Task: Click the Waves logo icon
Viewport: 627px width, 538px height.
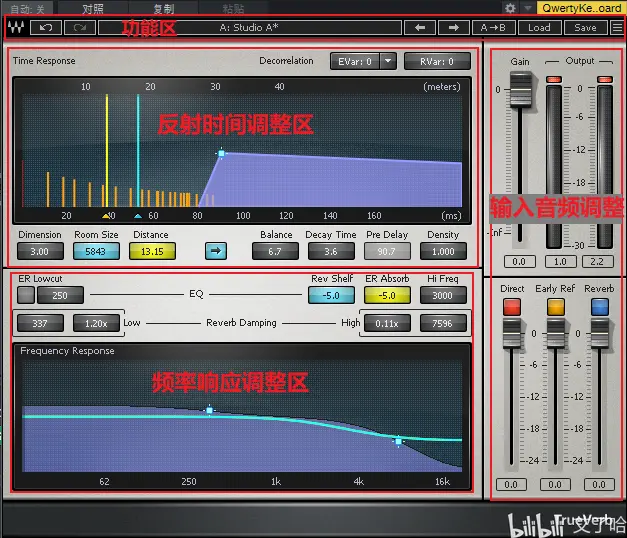Action: click(x=16, y=28)
